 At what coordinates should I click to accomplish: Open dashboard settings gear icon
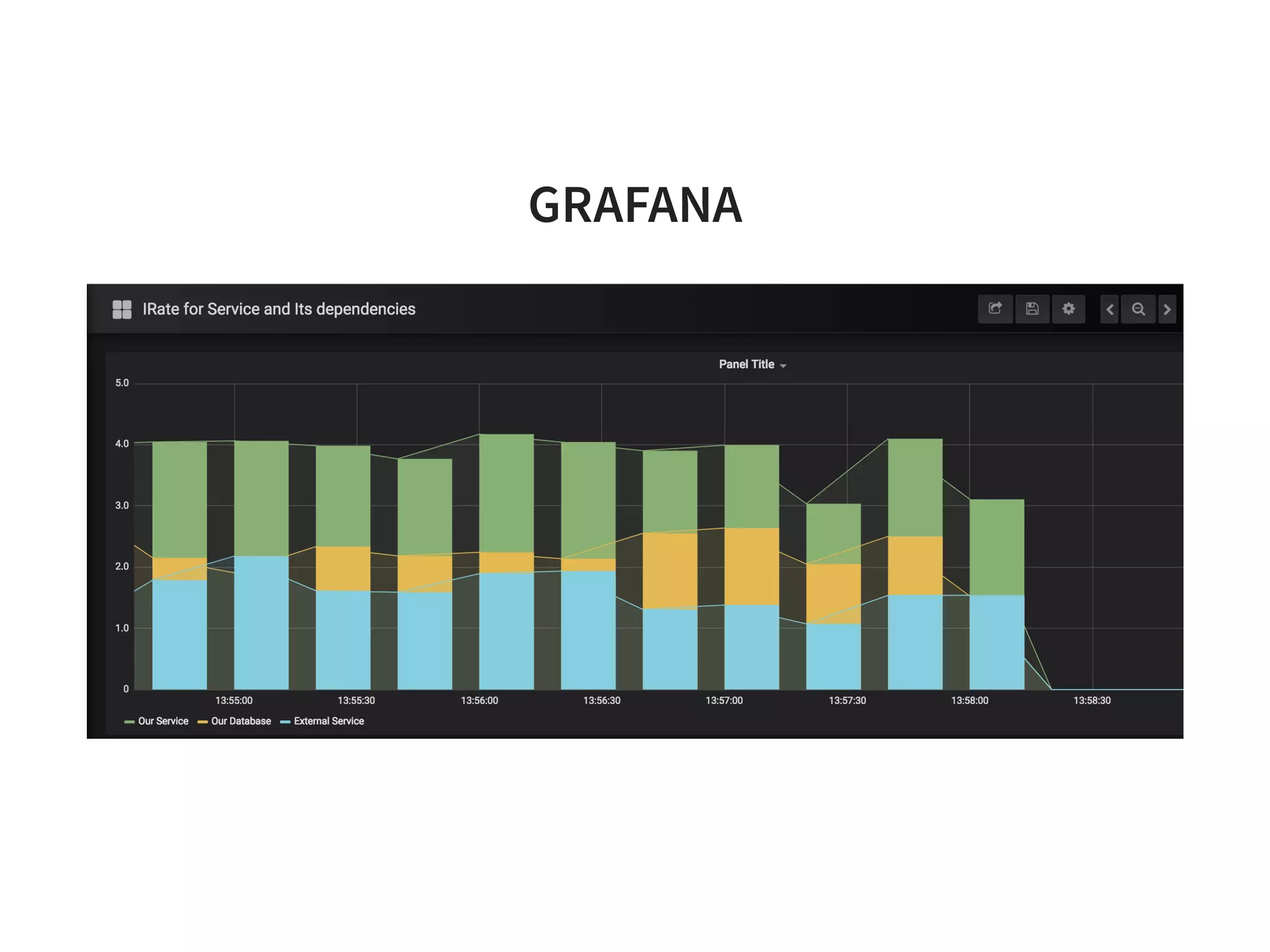(x=1068, y=309)
